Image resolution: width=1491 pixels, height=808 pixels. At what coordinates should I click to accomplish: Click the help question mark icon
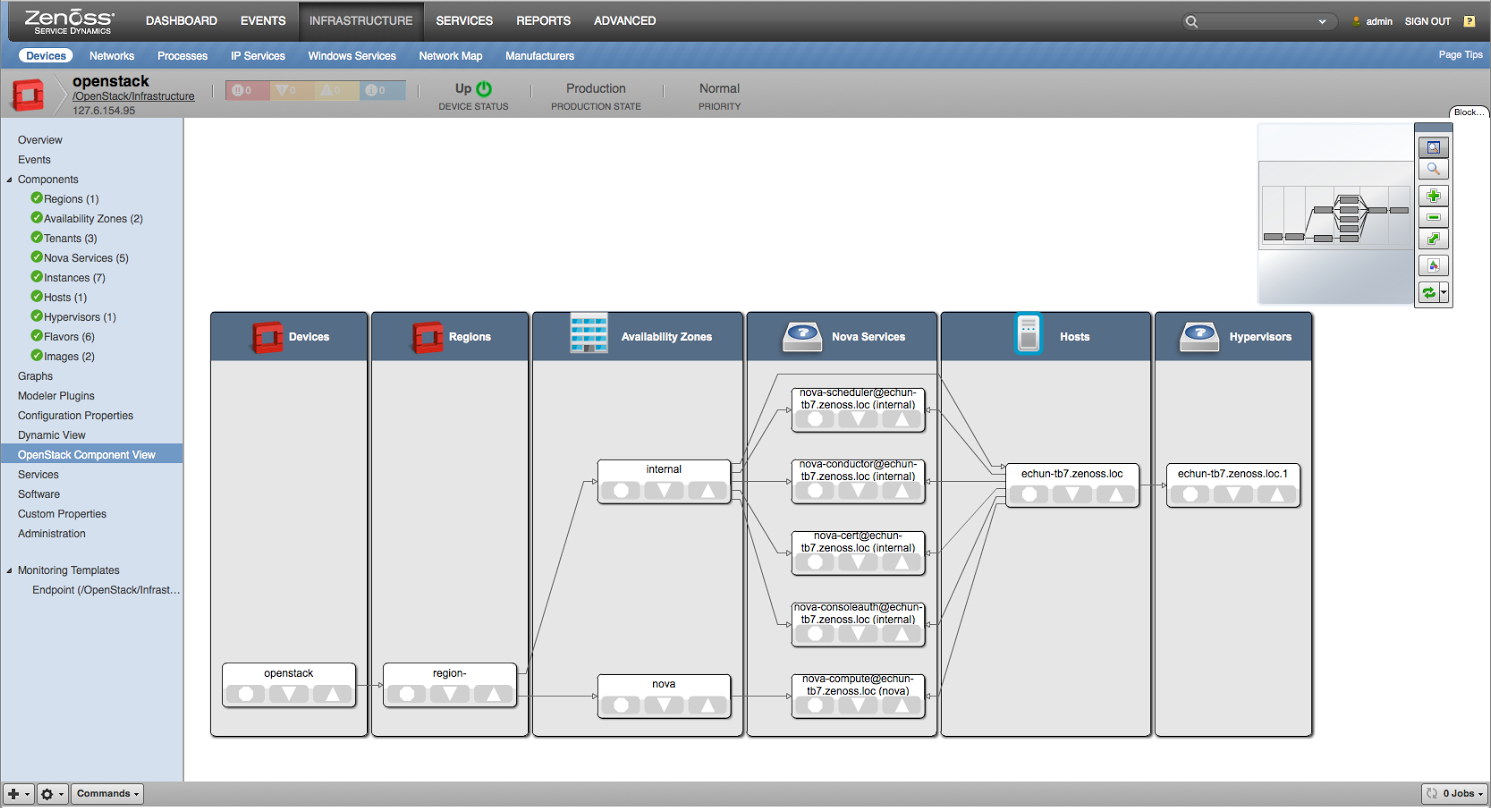[1469, 21]
